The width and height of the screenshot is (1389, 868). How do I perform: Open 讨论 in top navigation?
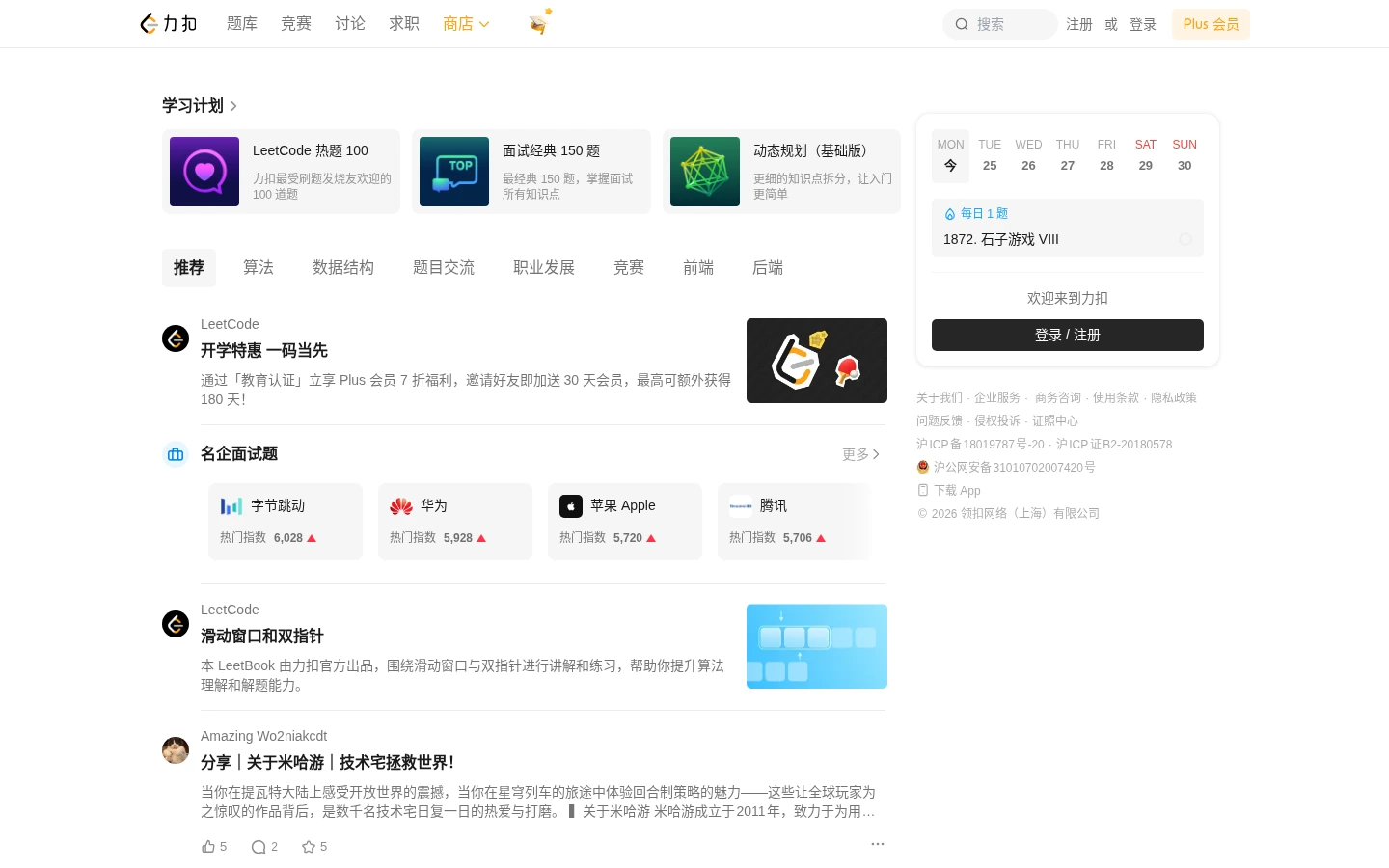tap(350, 23)
